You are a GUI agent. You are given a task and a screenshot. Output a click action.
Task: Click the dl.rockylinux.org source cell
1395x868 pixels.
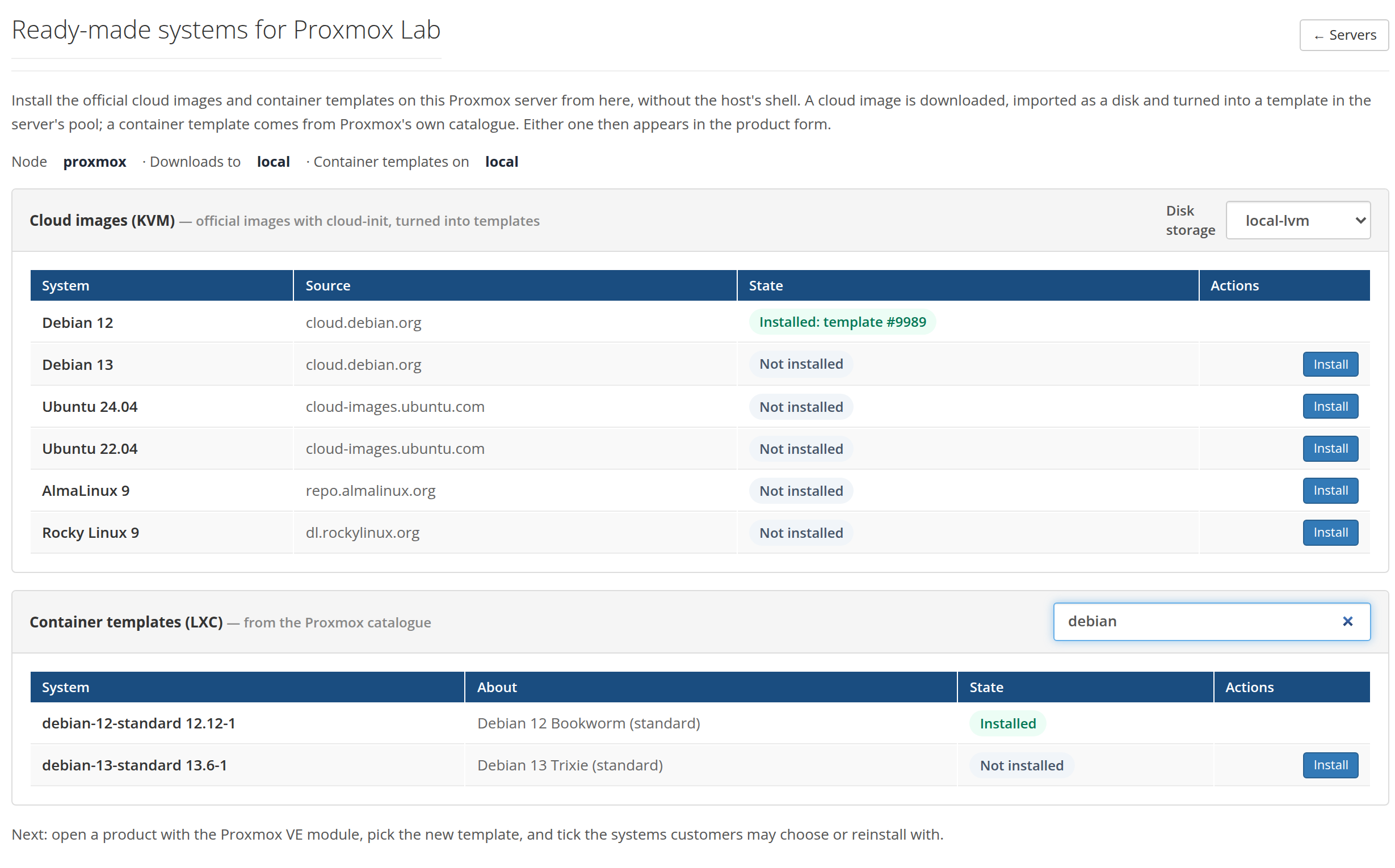point(363,533)
